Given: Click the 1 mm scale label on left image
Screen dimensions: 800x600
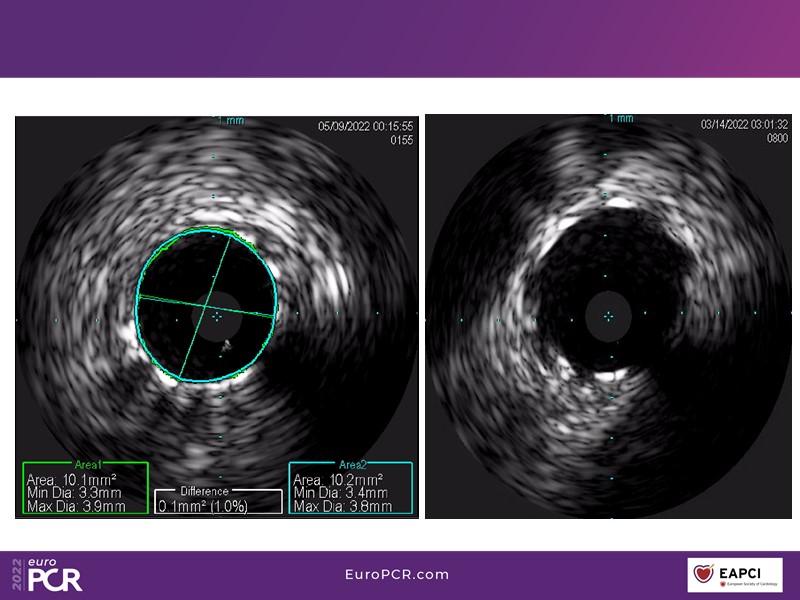Looking at the screenshot, I should tap(230, 120).
